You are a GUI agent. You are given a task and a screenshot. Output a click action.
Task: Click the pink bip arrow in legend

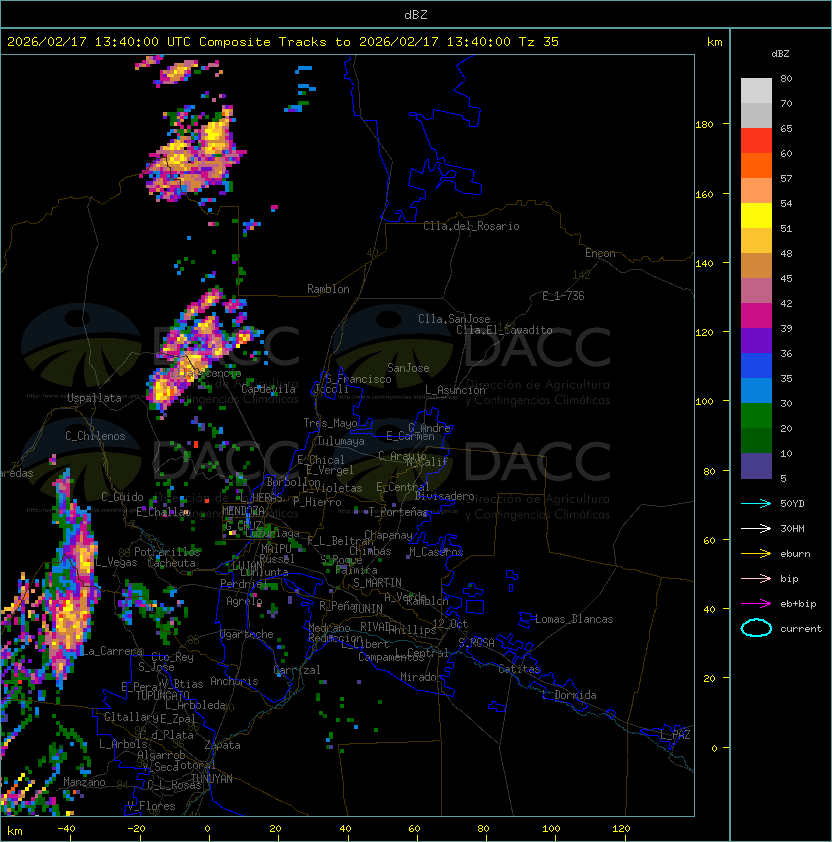click(x=756, y=578)
